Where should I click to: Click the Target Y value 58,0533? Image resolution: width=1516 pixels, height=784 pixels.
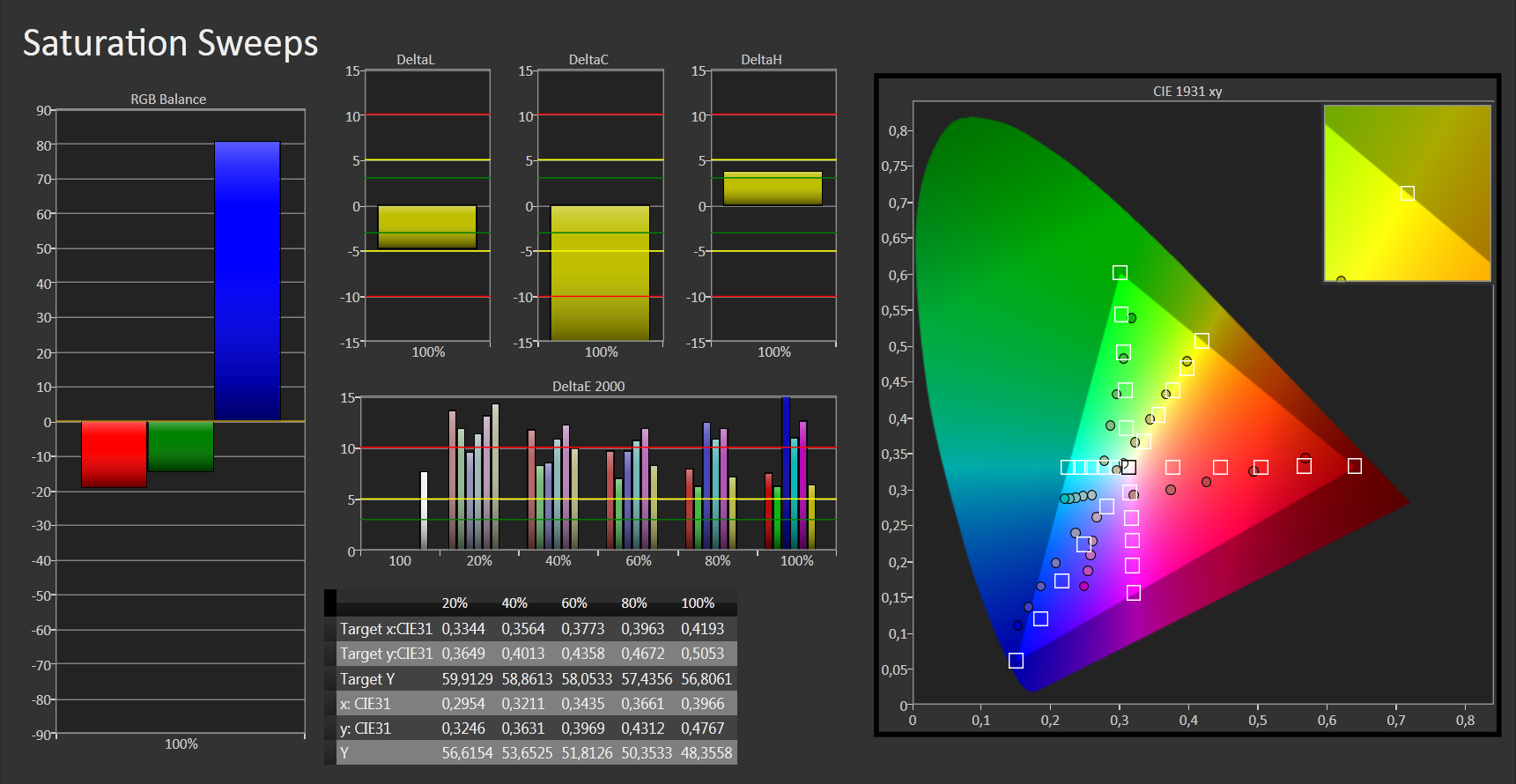coord(587,679)
